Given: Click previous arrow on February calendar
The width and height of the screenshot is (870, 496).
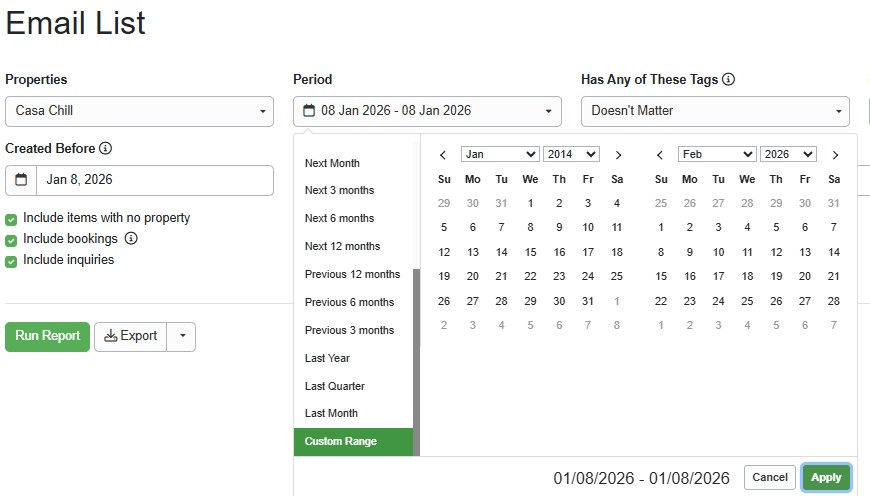Looking at the screenshot, I should coord(660,155).
